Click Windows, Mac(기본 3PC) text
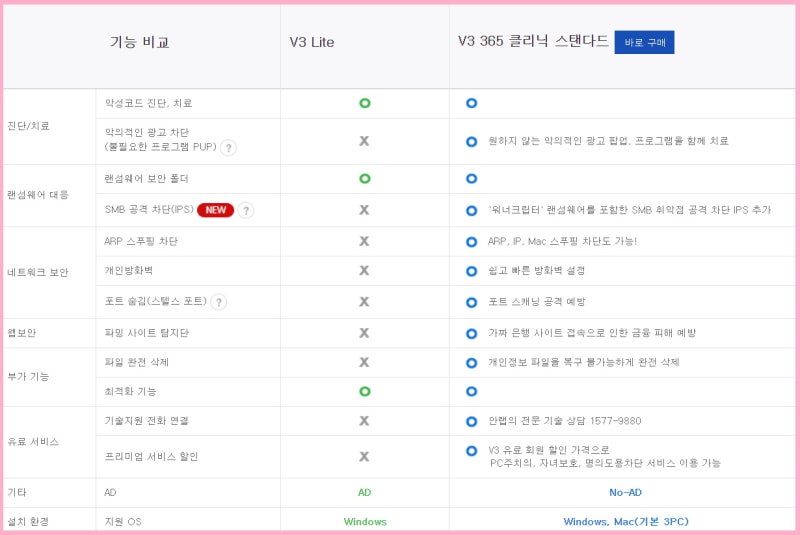Viewport: 800px width, 535px height. point(626,522)
